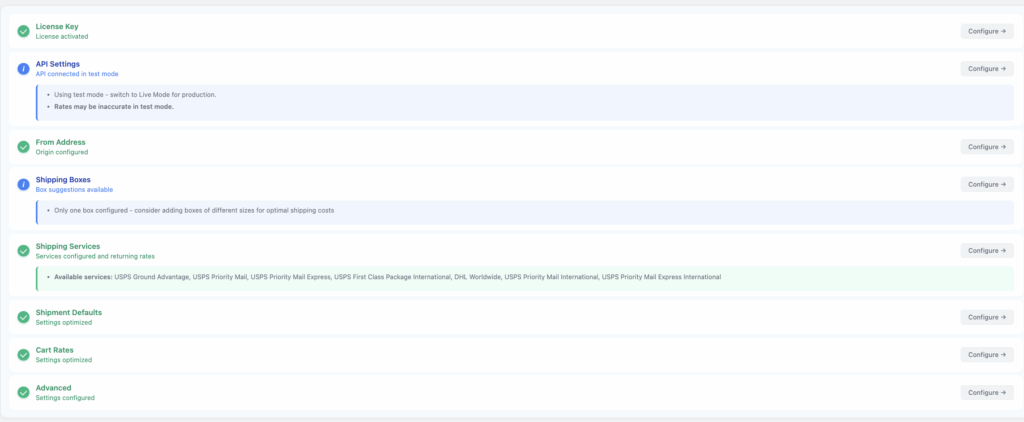Open Configure for API Settings

tap(986, 69)
